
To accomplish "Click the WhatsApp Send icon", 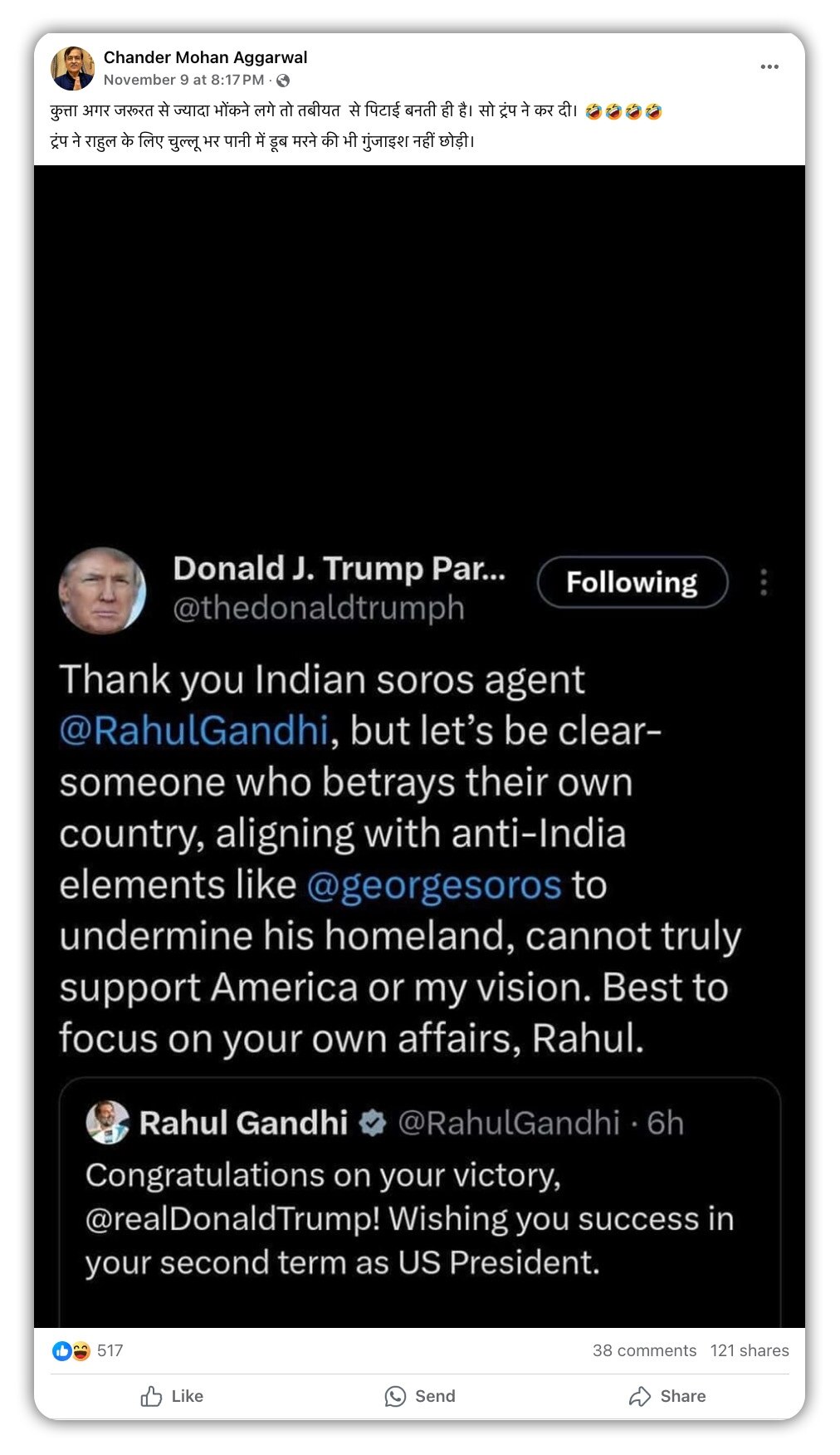I will tap(395, 1396).
